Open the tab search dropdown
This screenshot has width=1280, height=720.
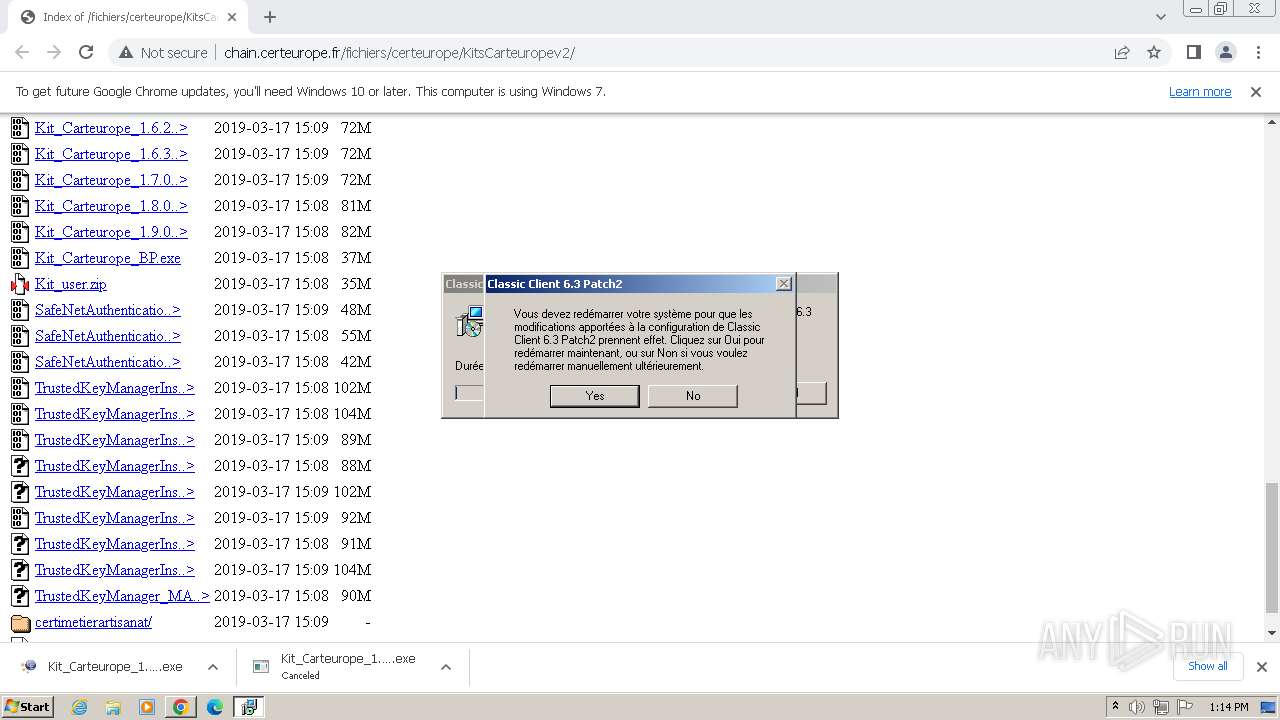tap(1160, 17)
